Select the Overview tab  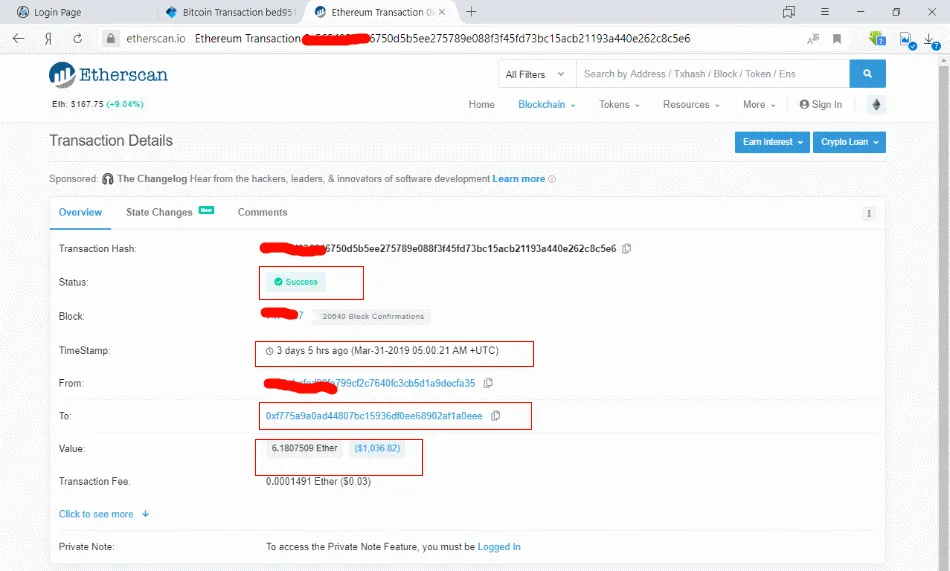tap(80, 212)
